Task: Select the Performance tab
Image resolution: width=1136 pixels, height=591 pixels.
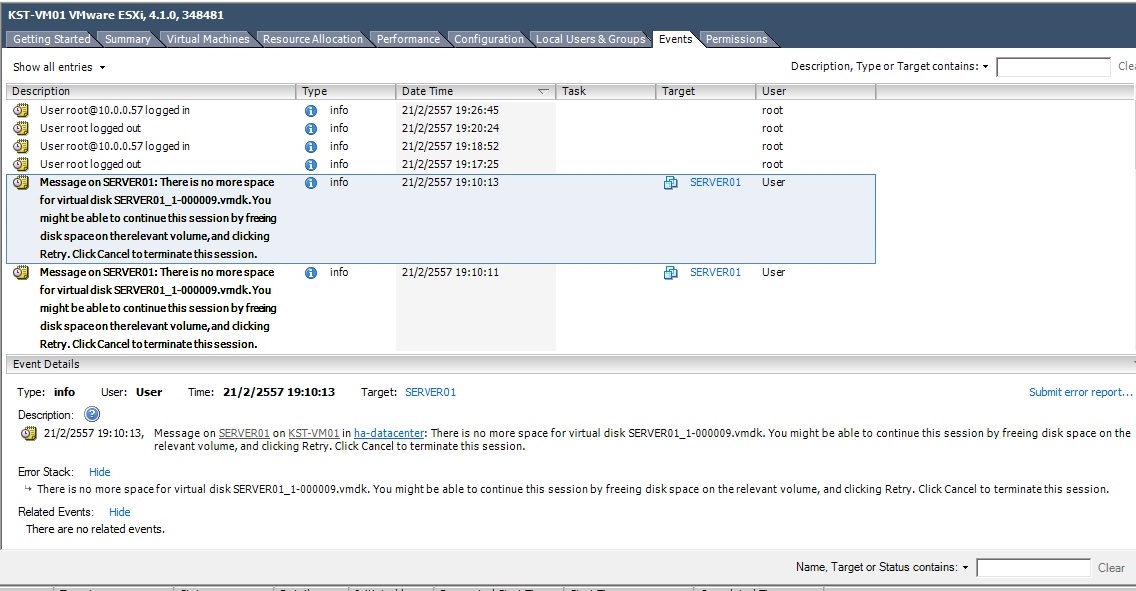Action: click(408, 39)
